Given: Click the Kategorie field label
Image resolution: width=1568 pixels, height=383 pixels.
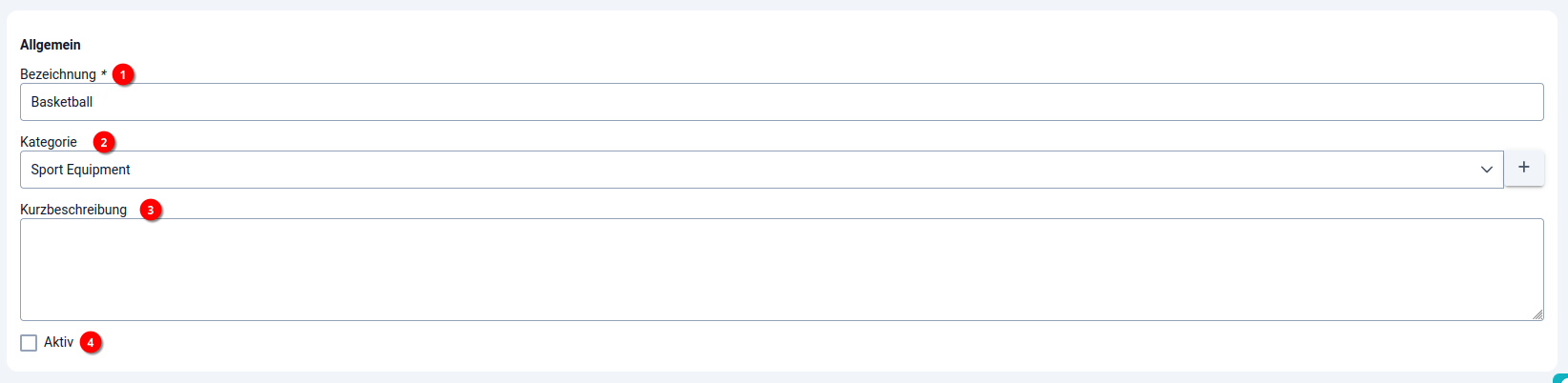Looking at the screenshot, I should 49,142.
